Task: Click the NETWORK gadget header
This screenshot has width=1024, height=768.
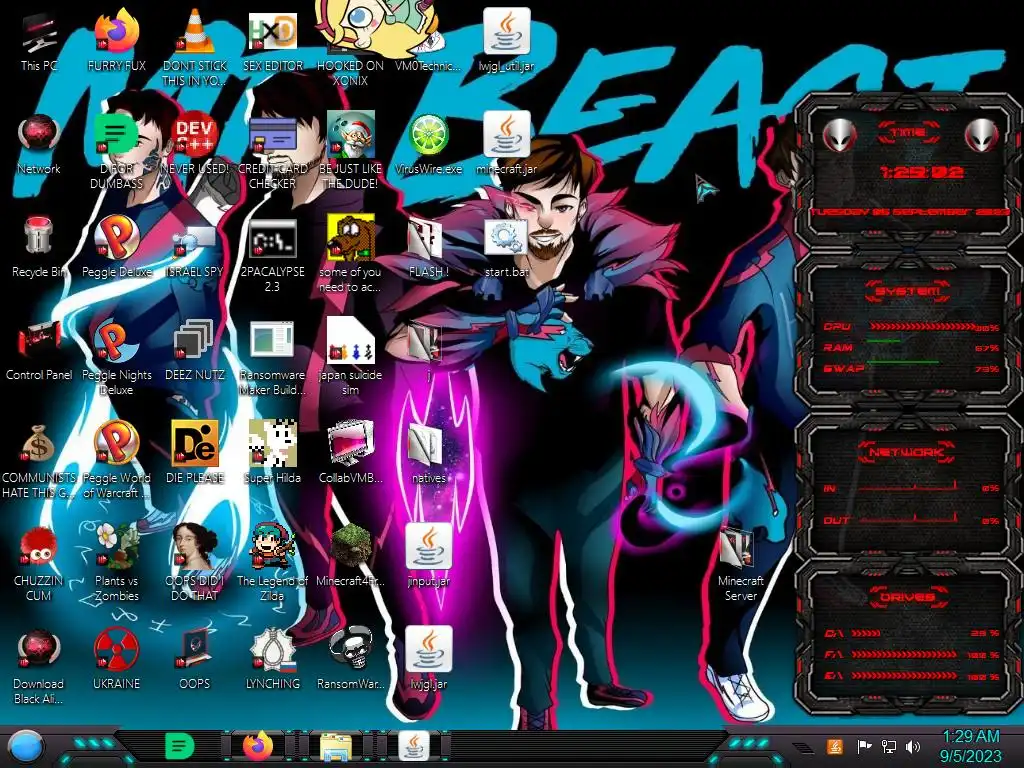Action: pos(907,452)
